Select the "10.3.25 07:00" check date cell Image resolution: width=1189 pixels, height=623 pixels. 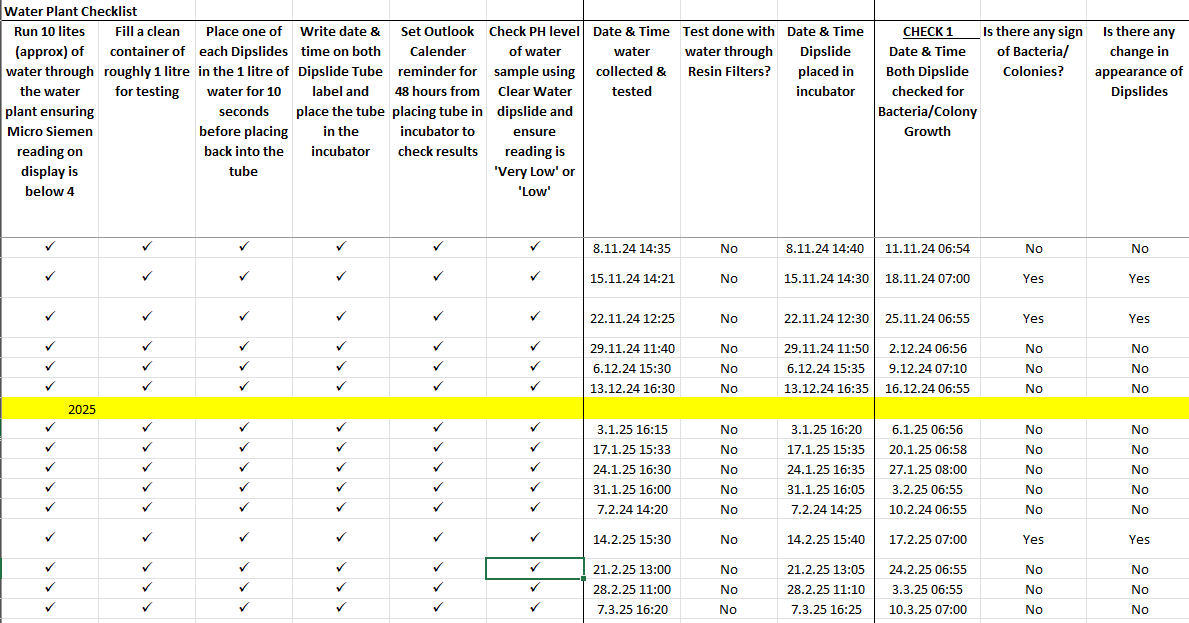(x=927, y=609)
